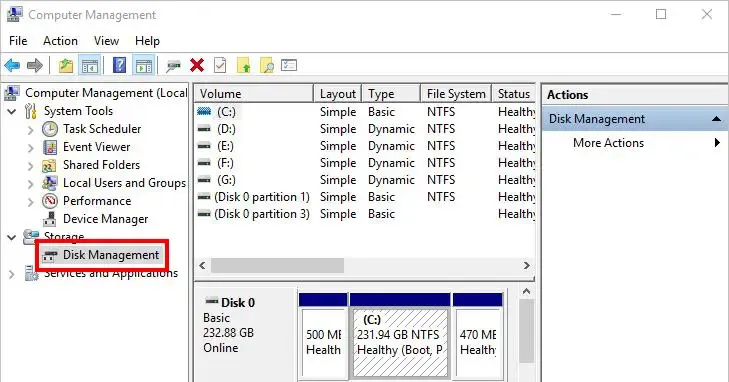
Task: Collapse the Disk Management actions section
Action: [x=716, y=119]
